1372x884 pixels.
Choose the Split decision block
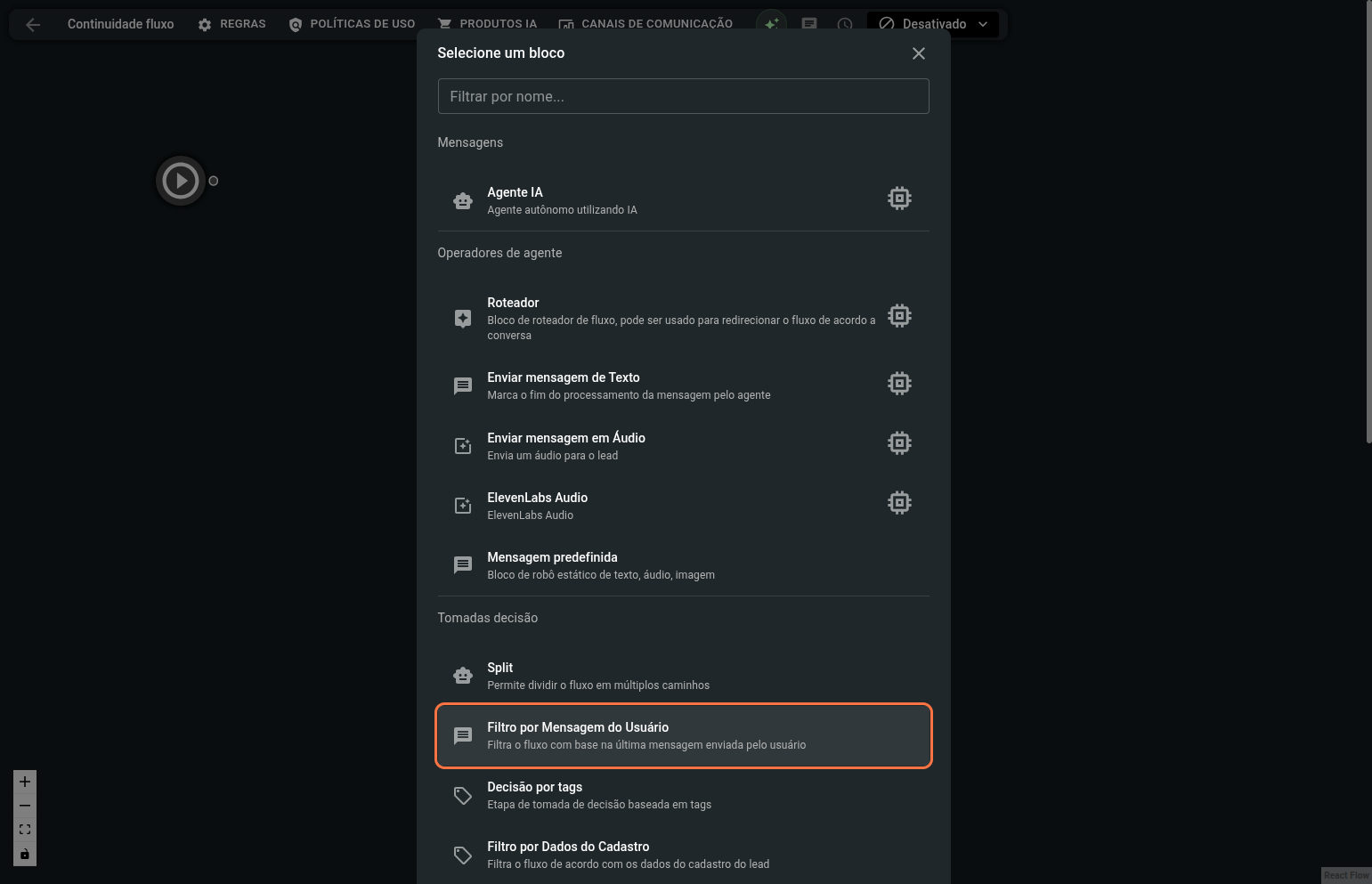pyautogui.click(x=683, y=676)
